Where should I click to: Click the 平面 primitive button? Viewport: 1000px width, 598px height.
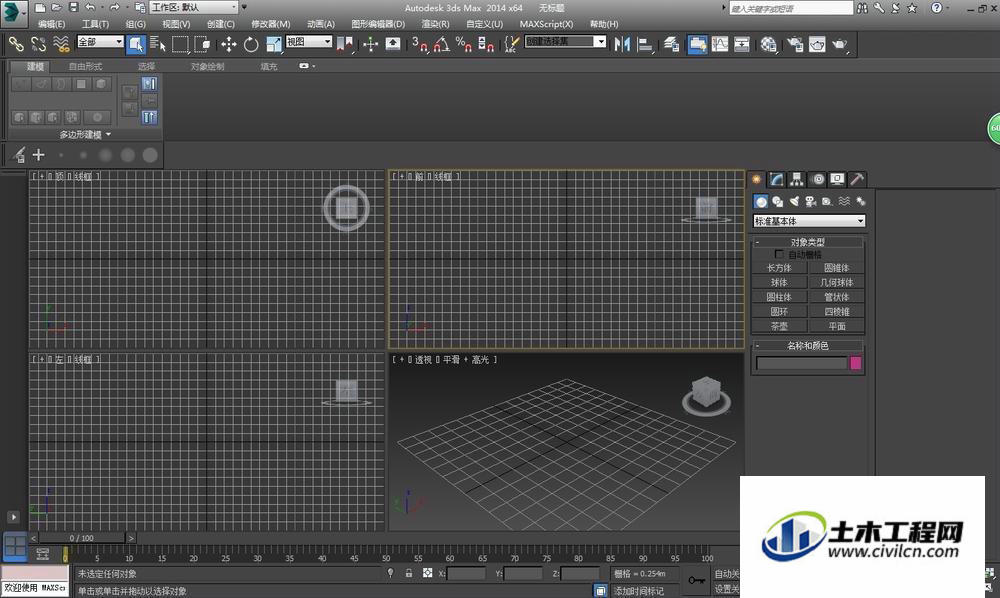point(837,326)
